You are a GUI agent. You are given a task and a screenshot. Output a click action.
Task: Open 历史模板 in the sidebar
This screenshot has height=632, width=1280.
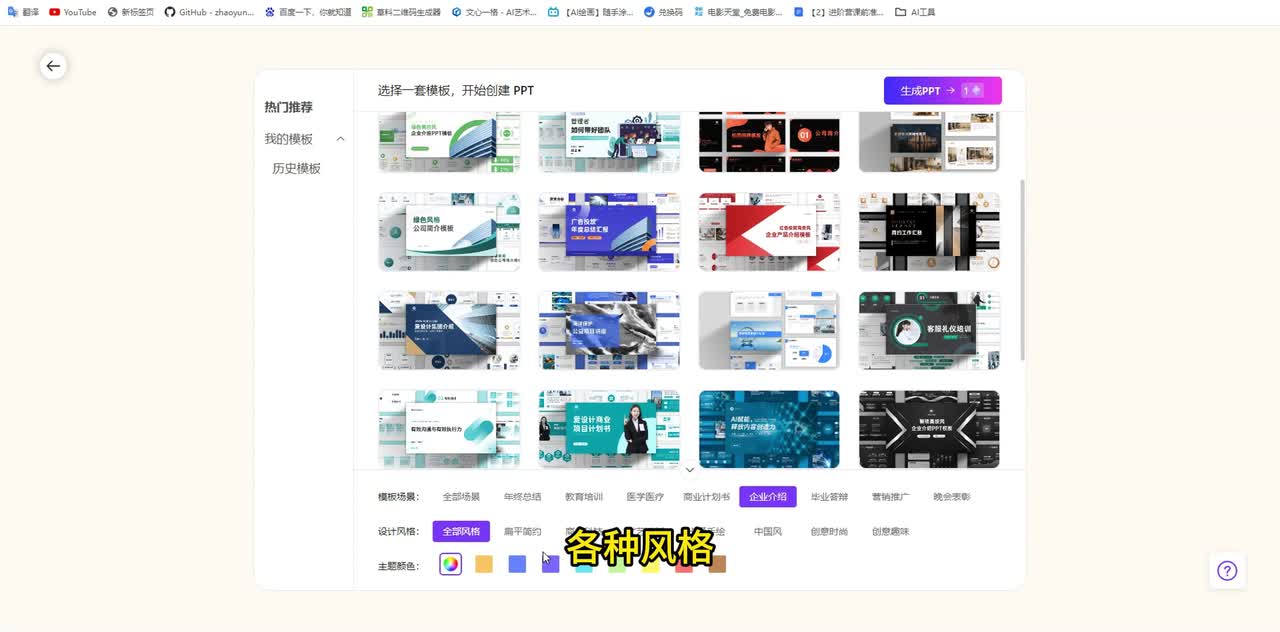click(296, 169)
